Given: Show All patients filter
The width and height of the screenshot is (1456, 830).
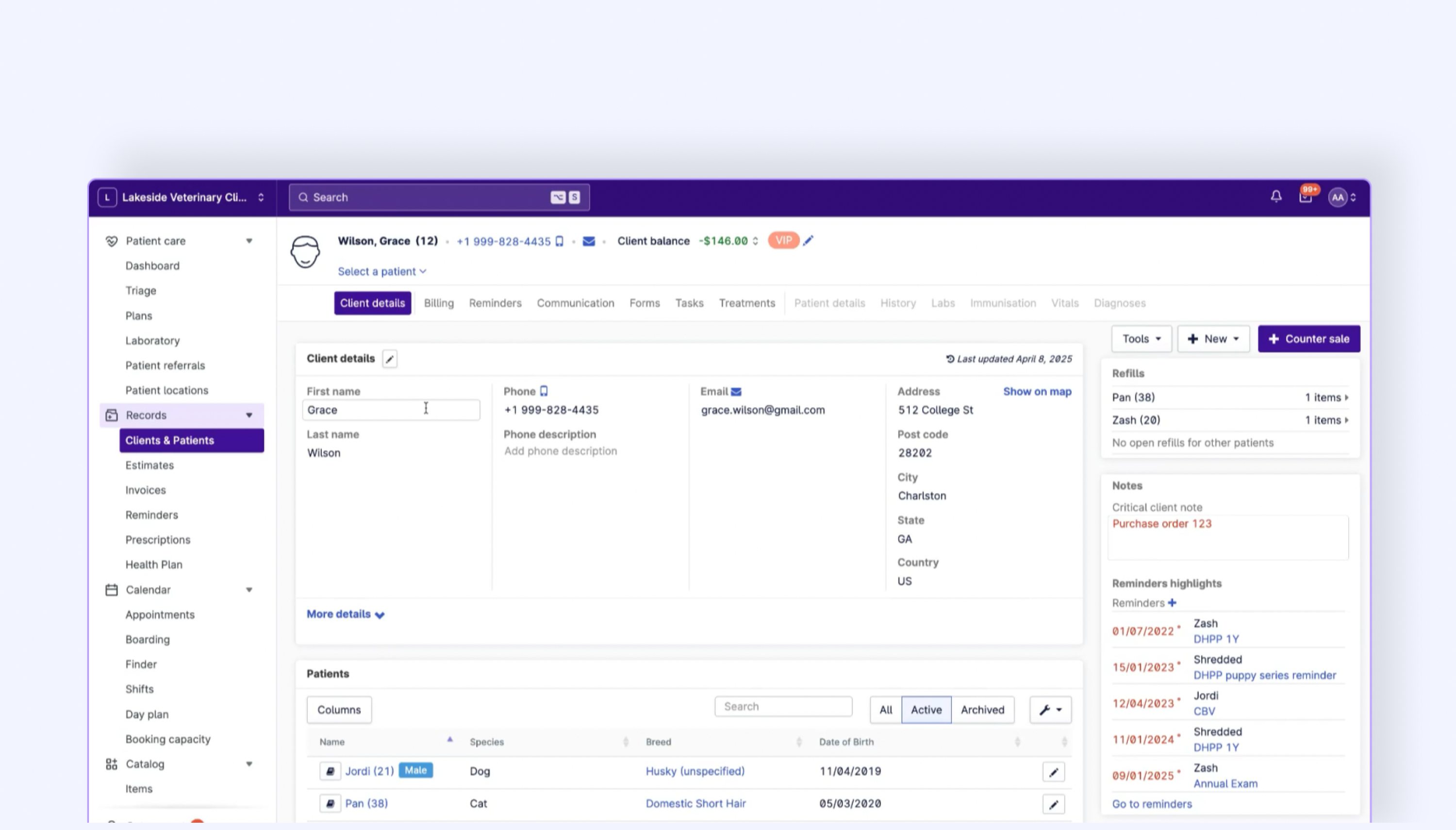Looking at the screenshot, I should click(886, 710).
